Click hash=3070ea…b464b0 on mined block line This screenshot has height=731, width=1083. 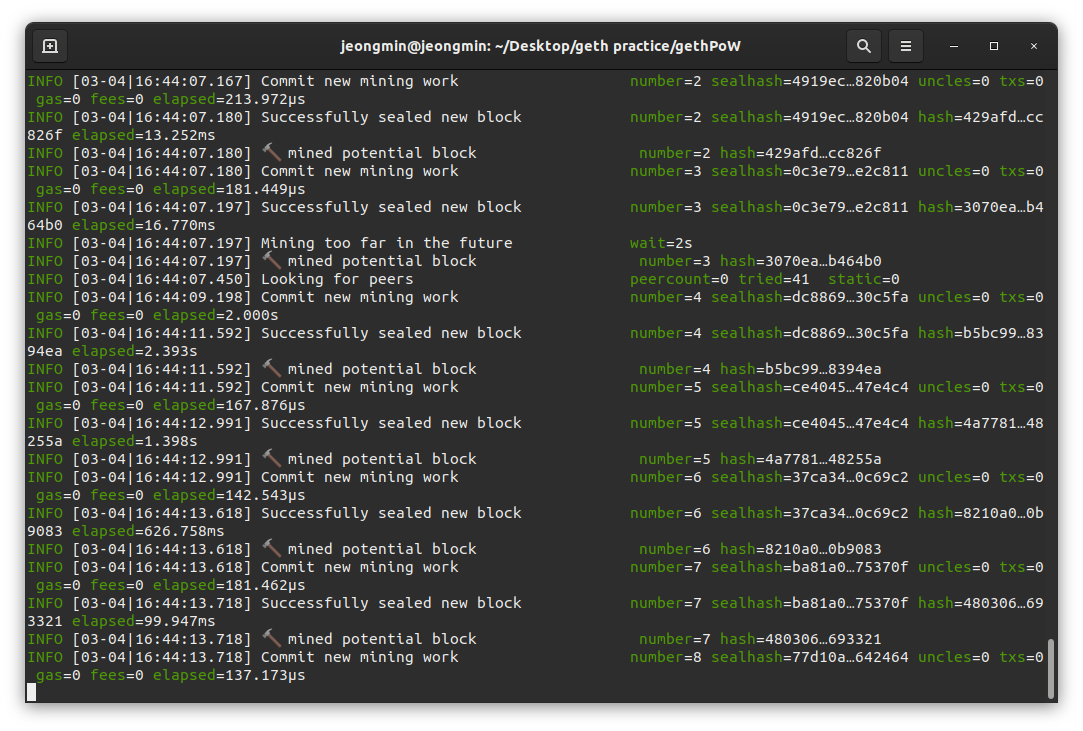point(801,261)
